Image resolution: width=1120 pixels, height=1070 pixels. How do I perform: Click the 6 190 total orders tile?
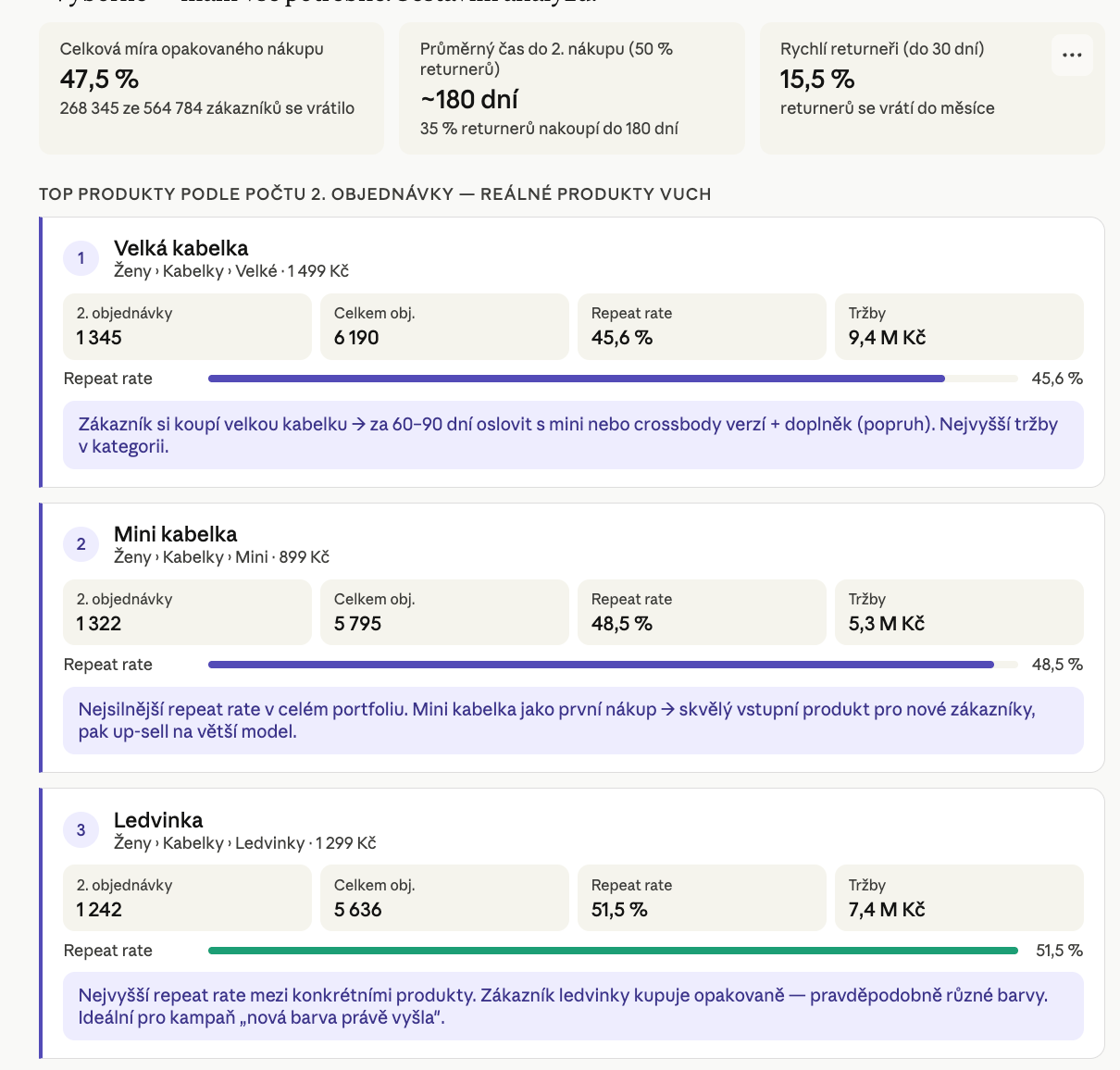pos(444,327)
